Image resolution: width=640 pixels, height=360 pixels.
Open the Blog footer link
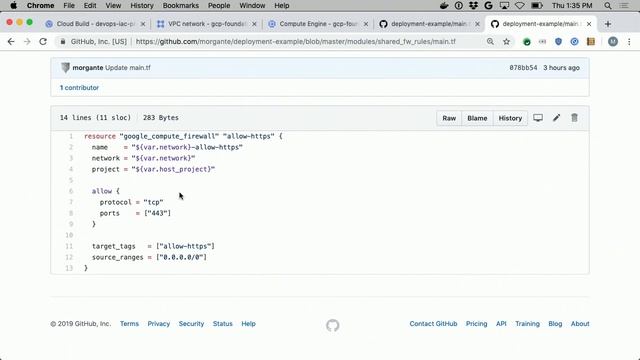(x=555, y=324)
